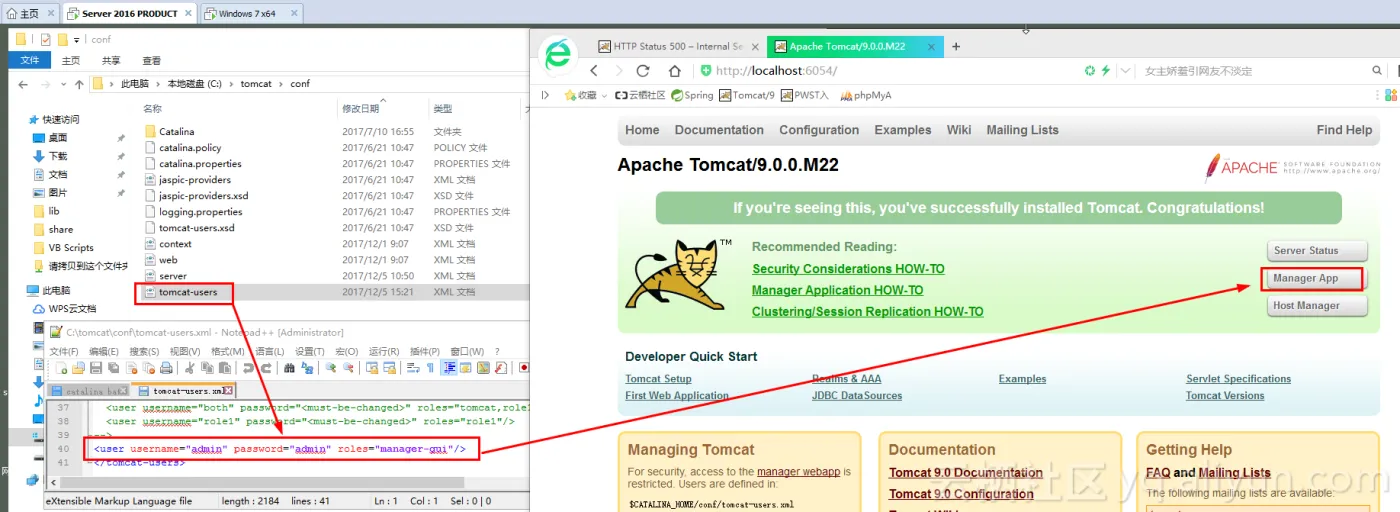The width and height of the screenshot is (1400, 512).
Task: Click the browser Home icon
Action: tap(675, 71)
